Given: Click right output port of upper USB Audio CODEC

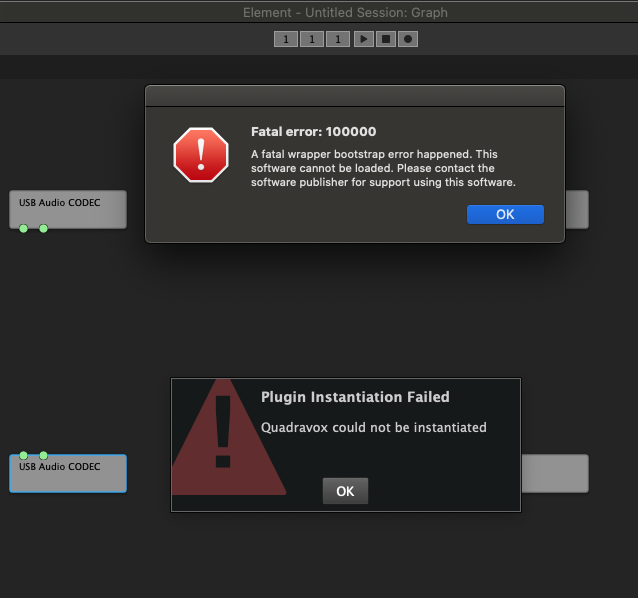Looking at the screenshot, I should point(44,228).
